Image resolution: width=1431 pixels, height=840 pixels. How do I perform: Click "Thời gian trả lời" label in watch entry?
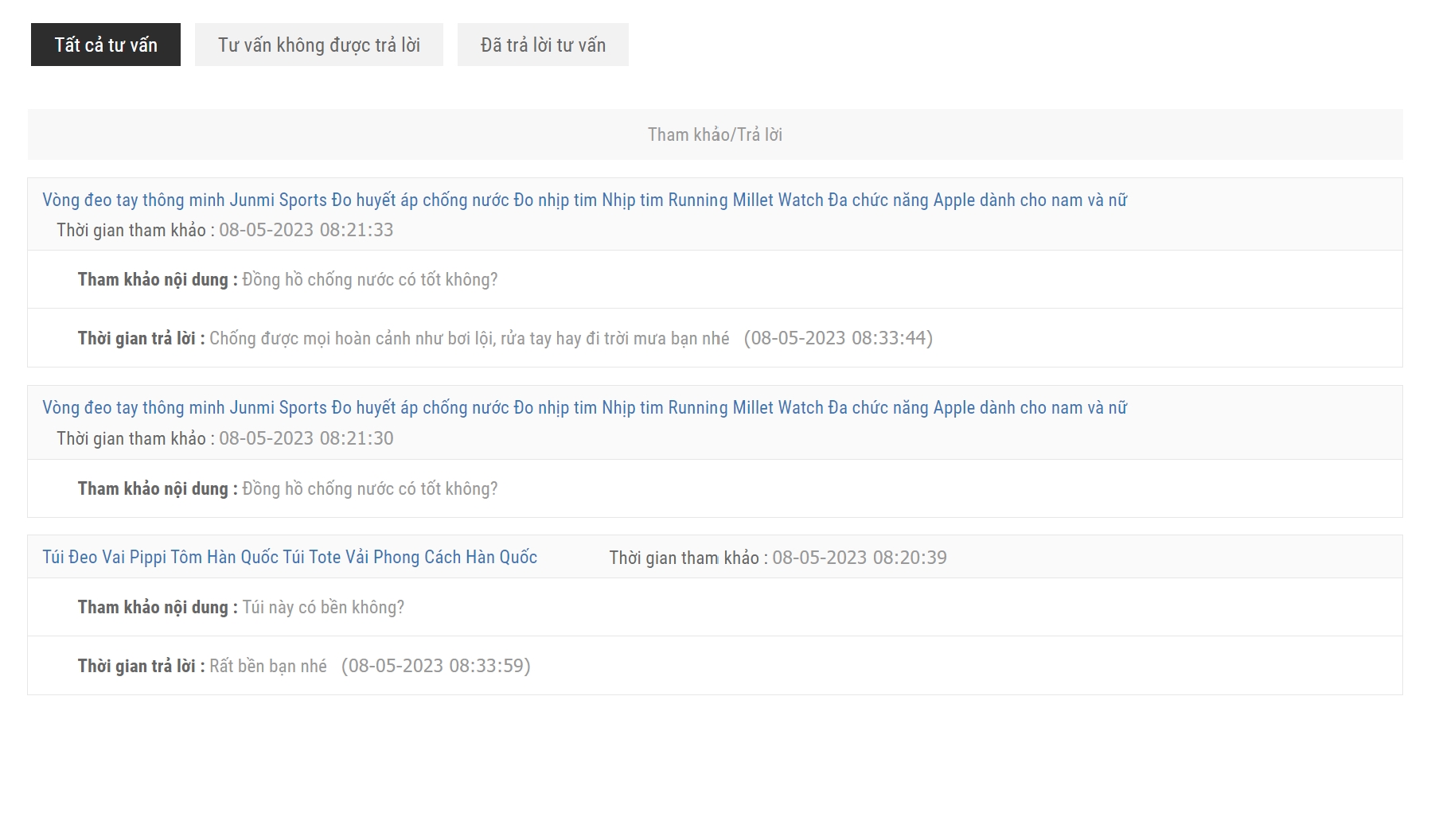pos(141,338)
